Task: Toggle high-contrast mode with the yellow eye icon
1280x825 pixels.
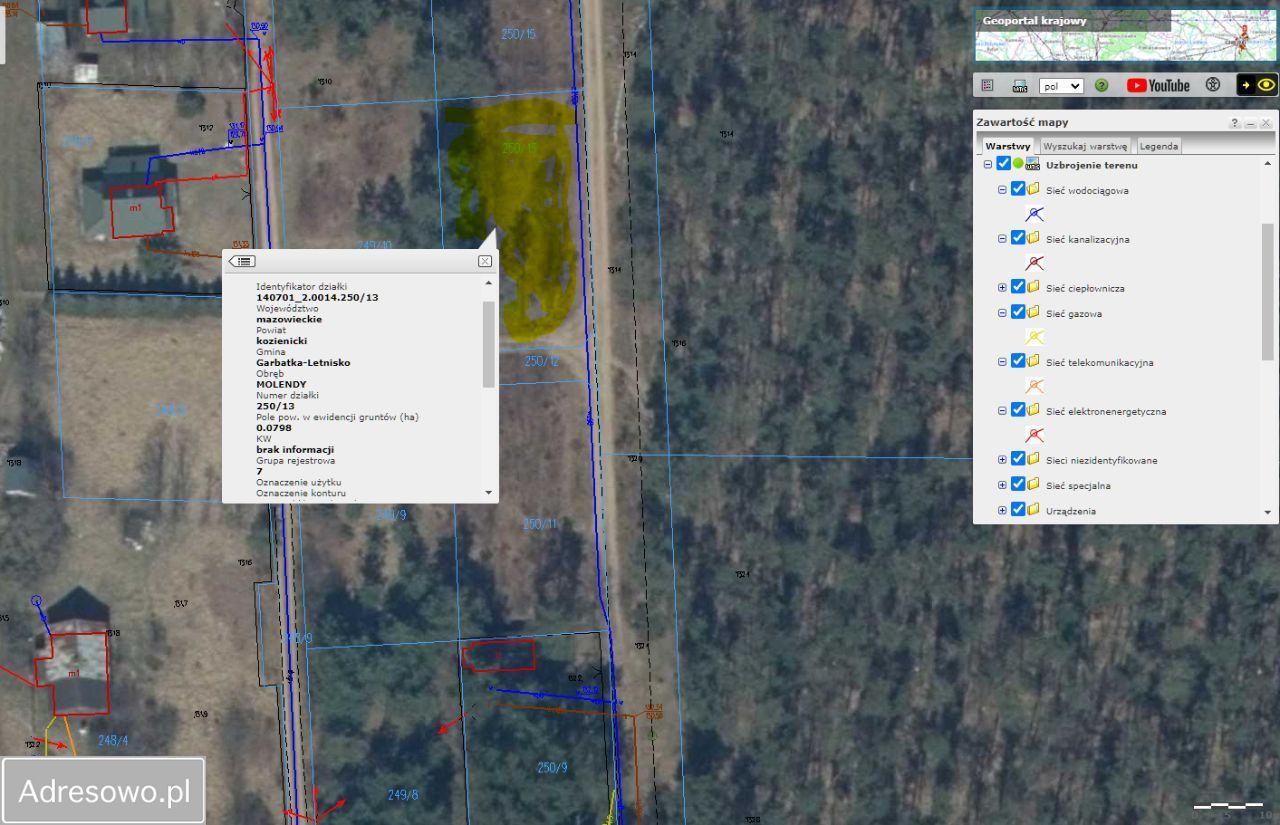Action: [x=1266, y=86]
